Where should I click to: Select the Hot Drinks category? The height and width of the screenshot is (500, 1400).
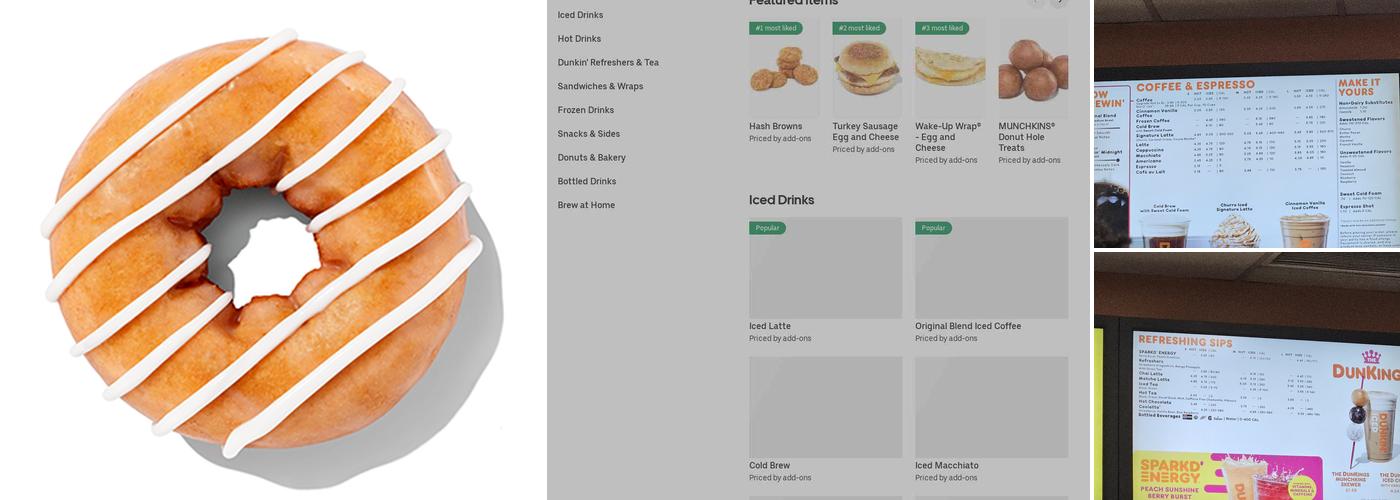click(579, 39)
